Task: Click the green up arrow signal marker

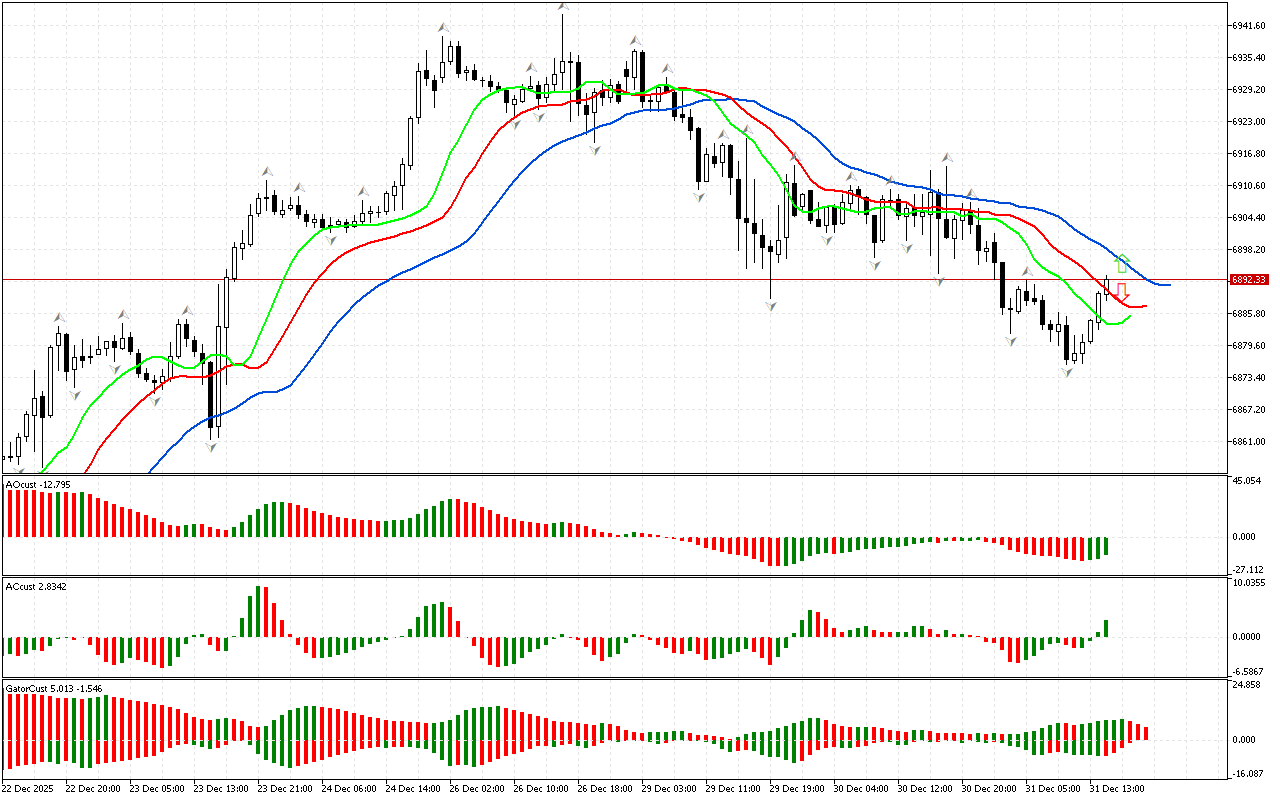Action: [x=1122, y=264]
